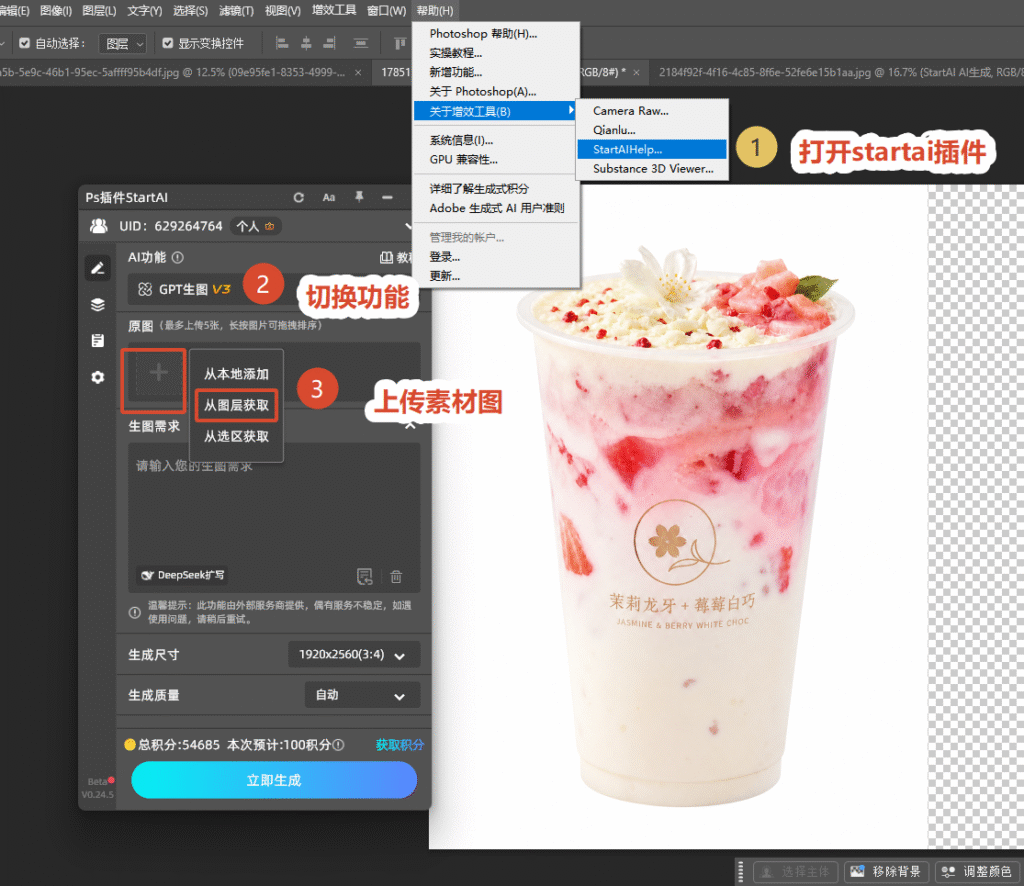This screenshot has width=1024, height=886.
Task: Click the user account avatar icon
Action: point(99,226)
